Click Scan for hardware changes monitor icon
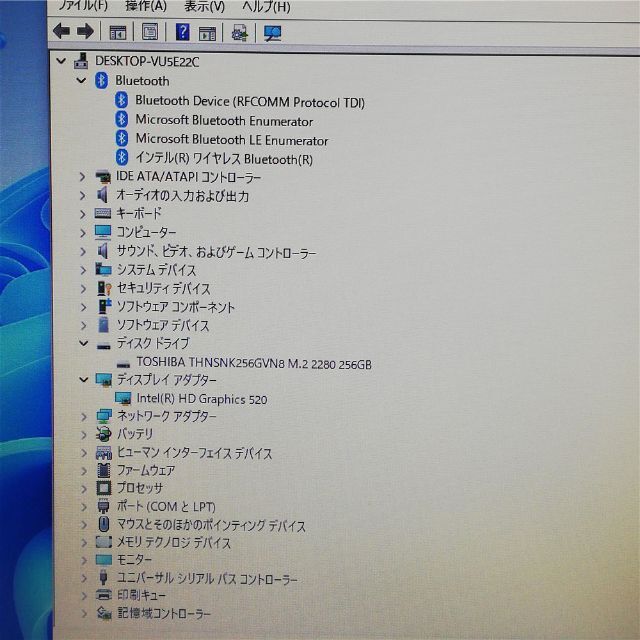The width and height of the screenshot is (640, 640). coord(272,33)
